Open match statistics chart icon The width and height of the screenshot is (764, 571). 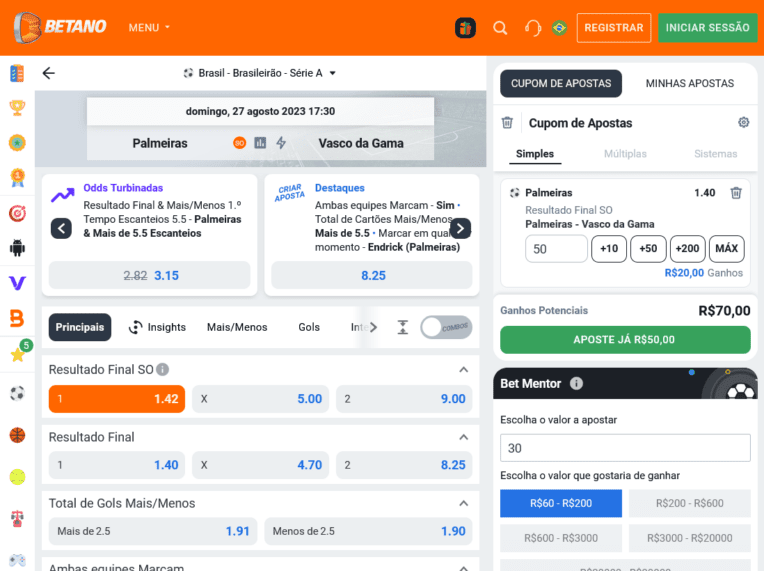coord(260,143)
